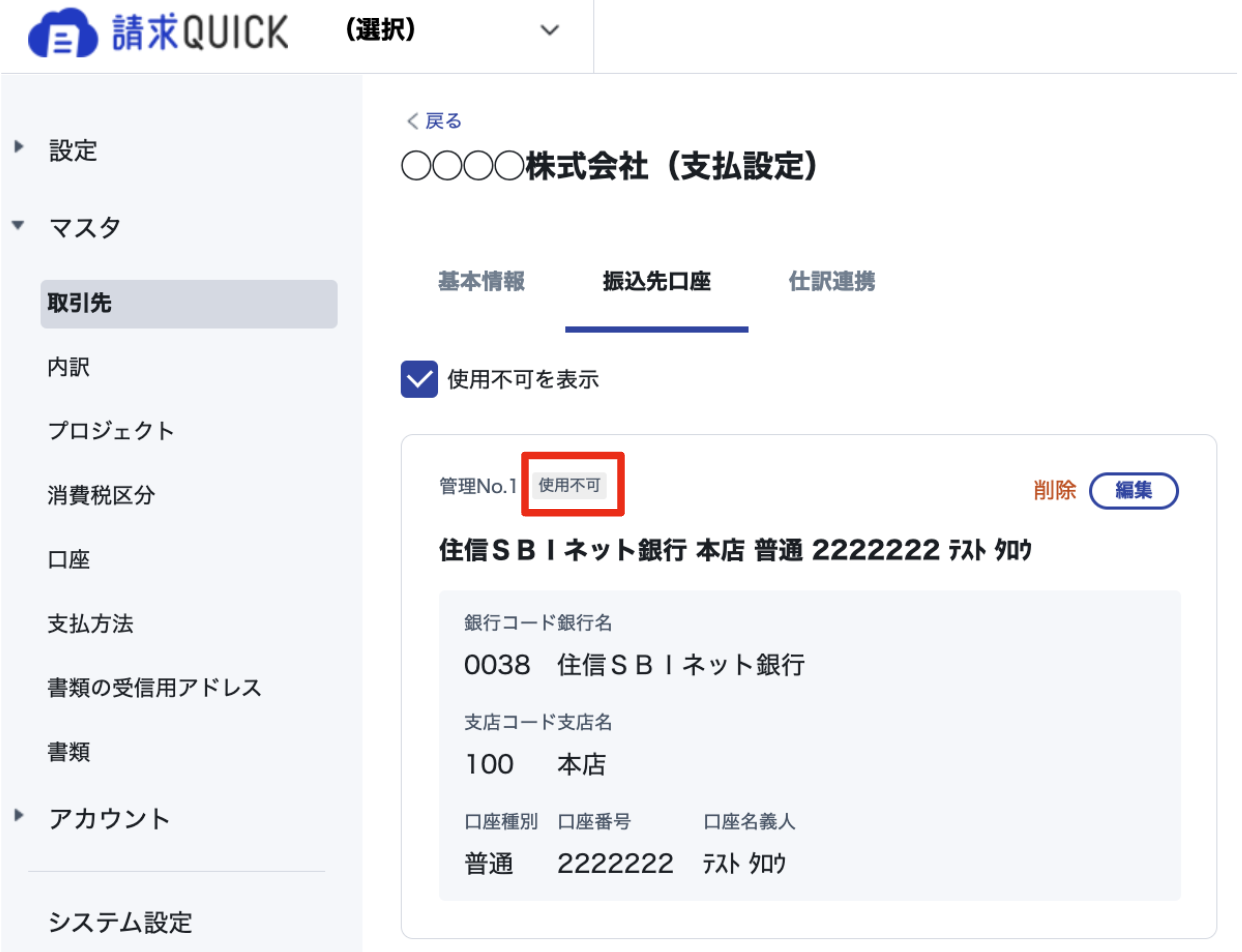Click the 管理No.1 label
Screen dimensions: 1242x952
(x=477, y=487)
